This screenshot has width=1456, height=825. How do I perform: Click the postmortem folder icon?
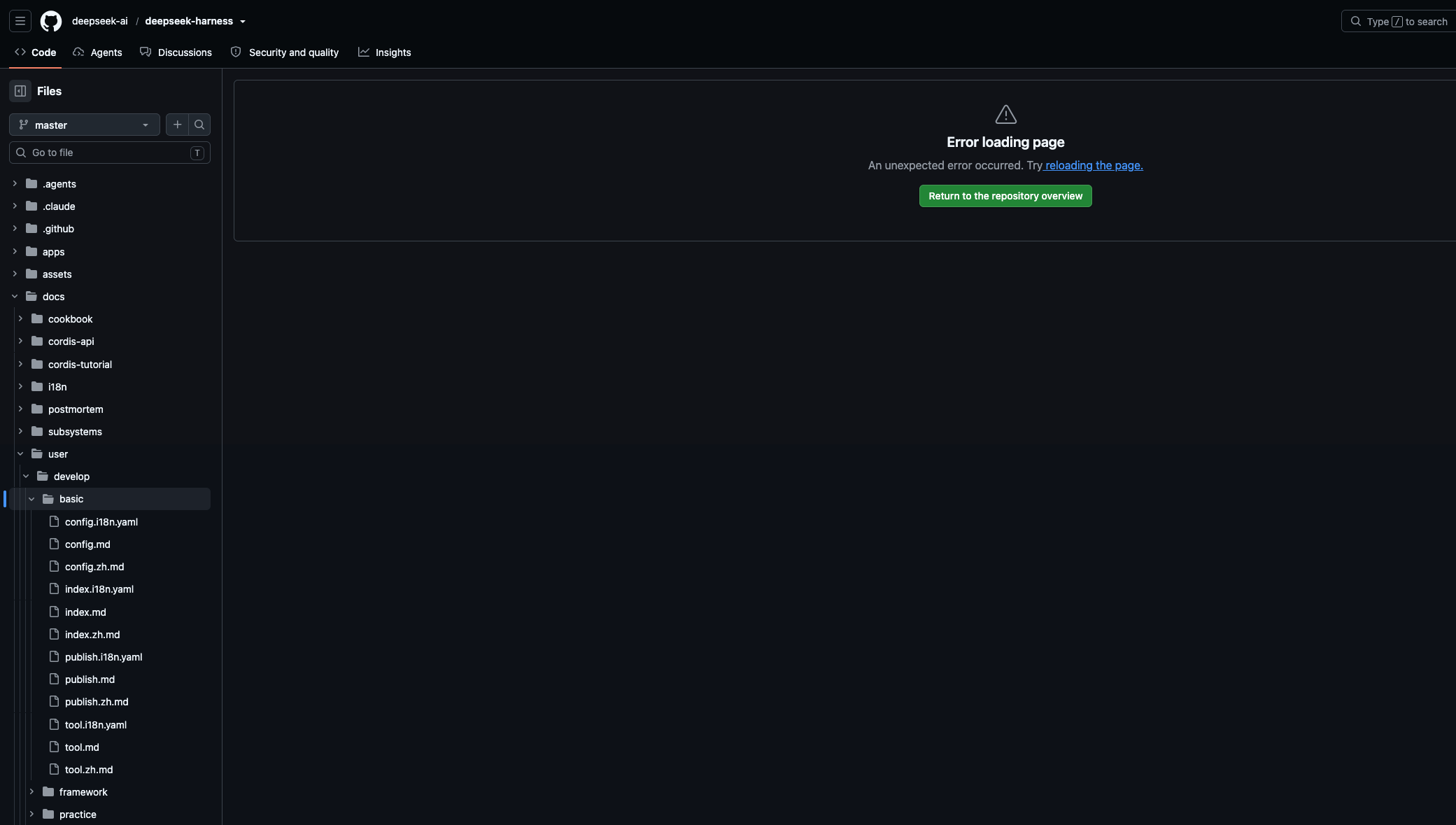[37, 409]
